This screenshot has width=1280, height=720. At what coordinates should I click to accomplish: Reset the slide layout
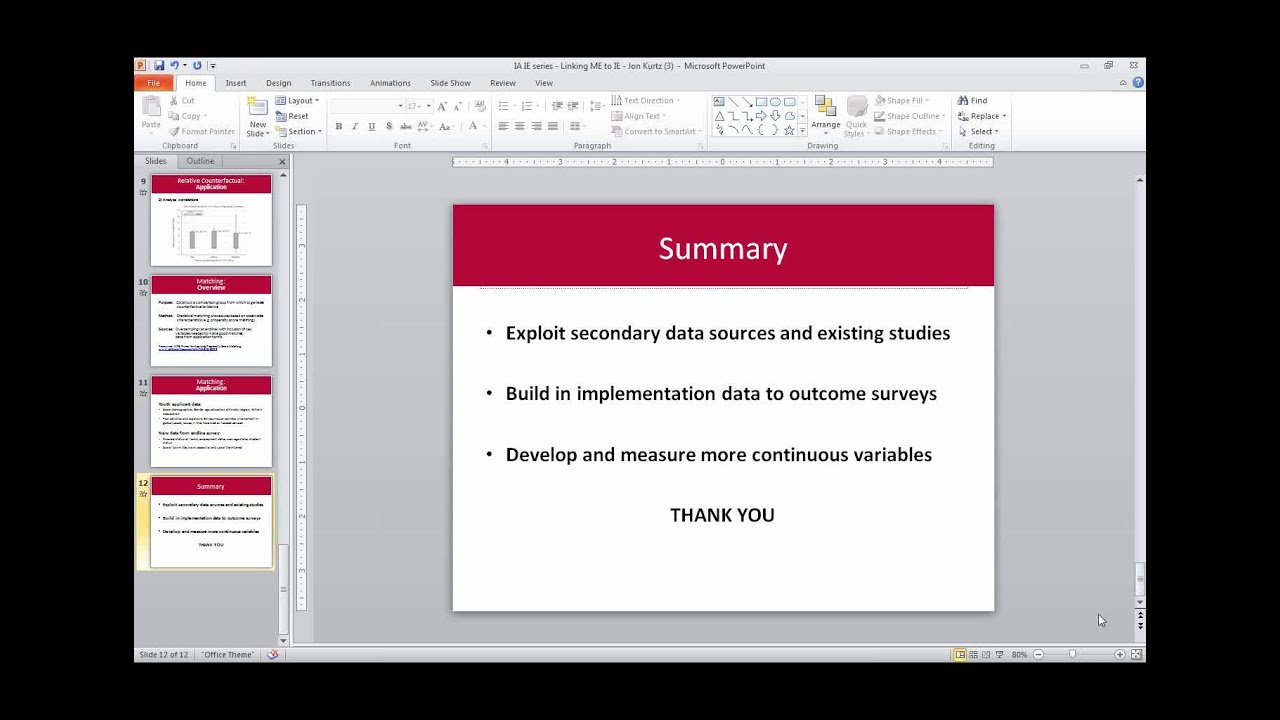tap(292, 116)
